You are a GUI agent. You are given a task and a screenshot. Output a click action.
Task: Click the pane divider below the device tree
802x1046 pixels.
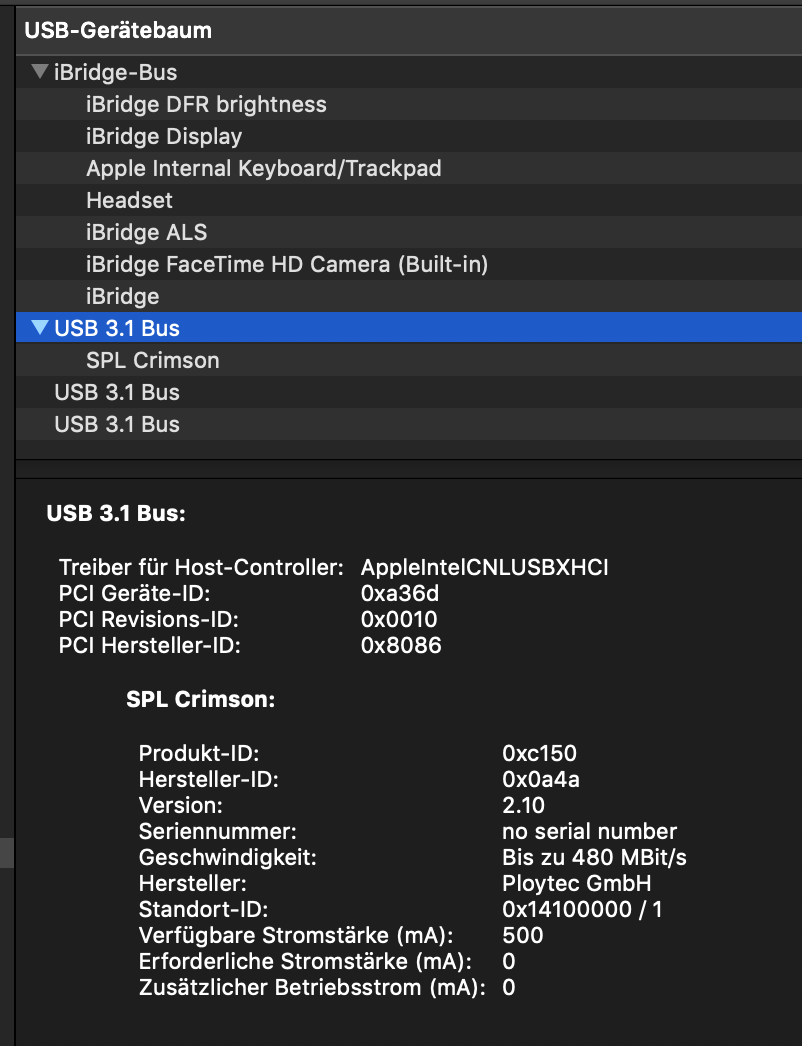point(409,468)
